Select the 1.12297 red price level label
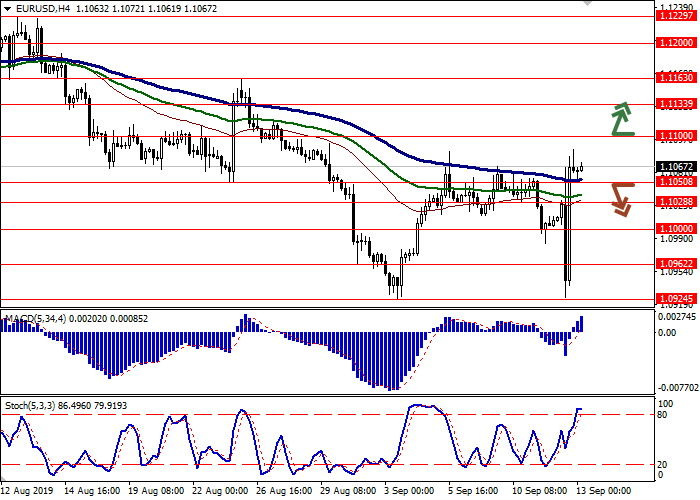700x500 pixels. click(673, 16)
